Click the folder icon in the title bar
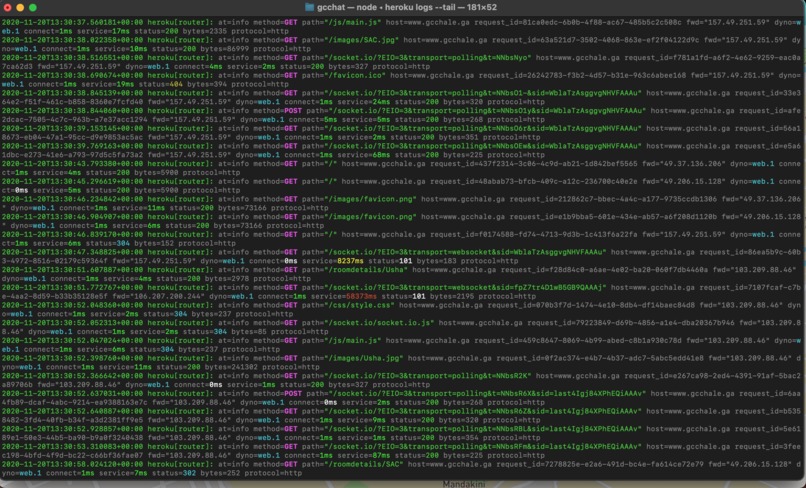The width and height of the screenshot is (806, 488). point(309,7)
